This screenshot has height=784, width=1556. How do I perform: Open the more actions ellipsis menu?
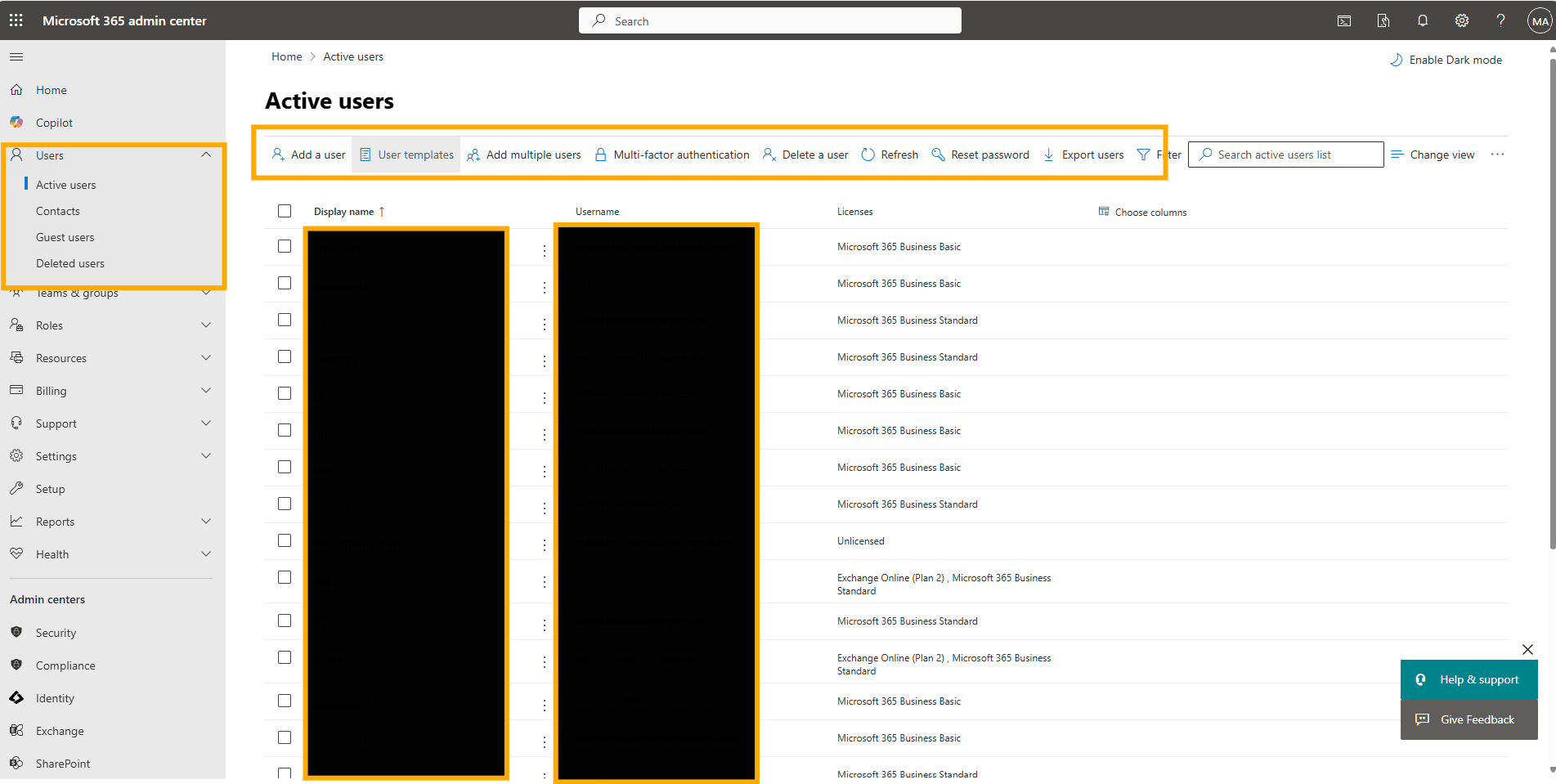[1498, 154]
